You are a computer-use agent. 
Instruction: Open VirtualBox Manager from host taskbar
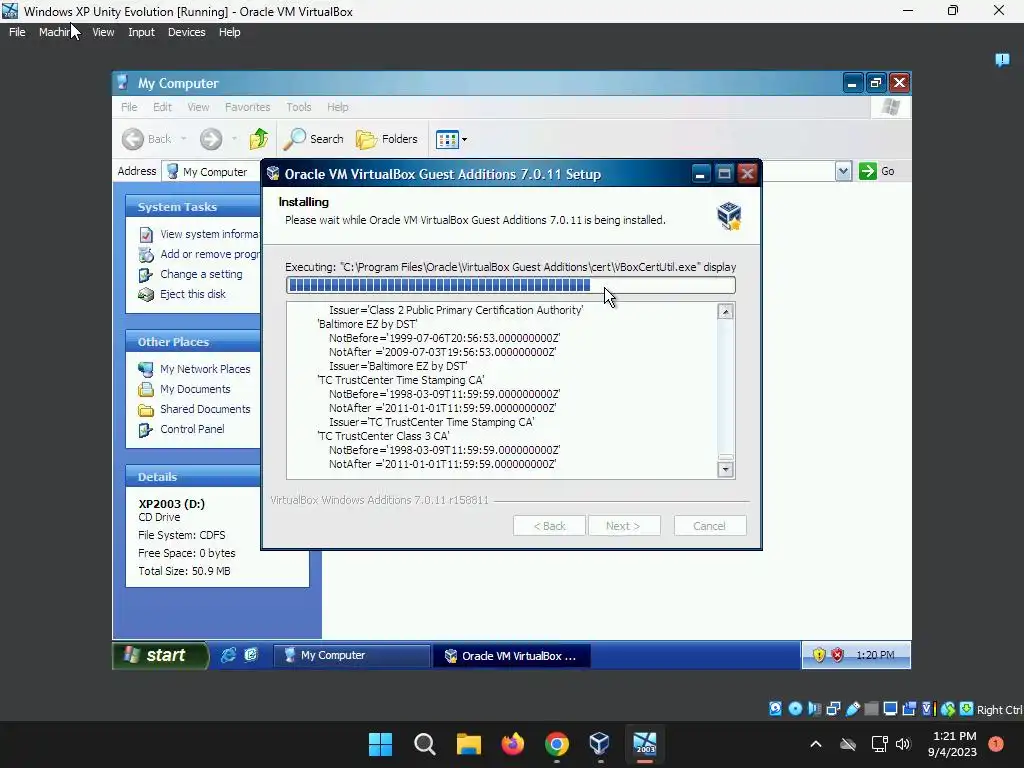click(600, 744)
